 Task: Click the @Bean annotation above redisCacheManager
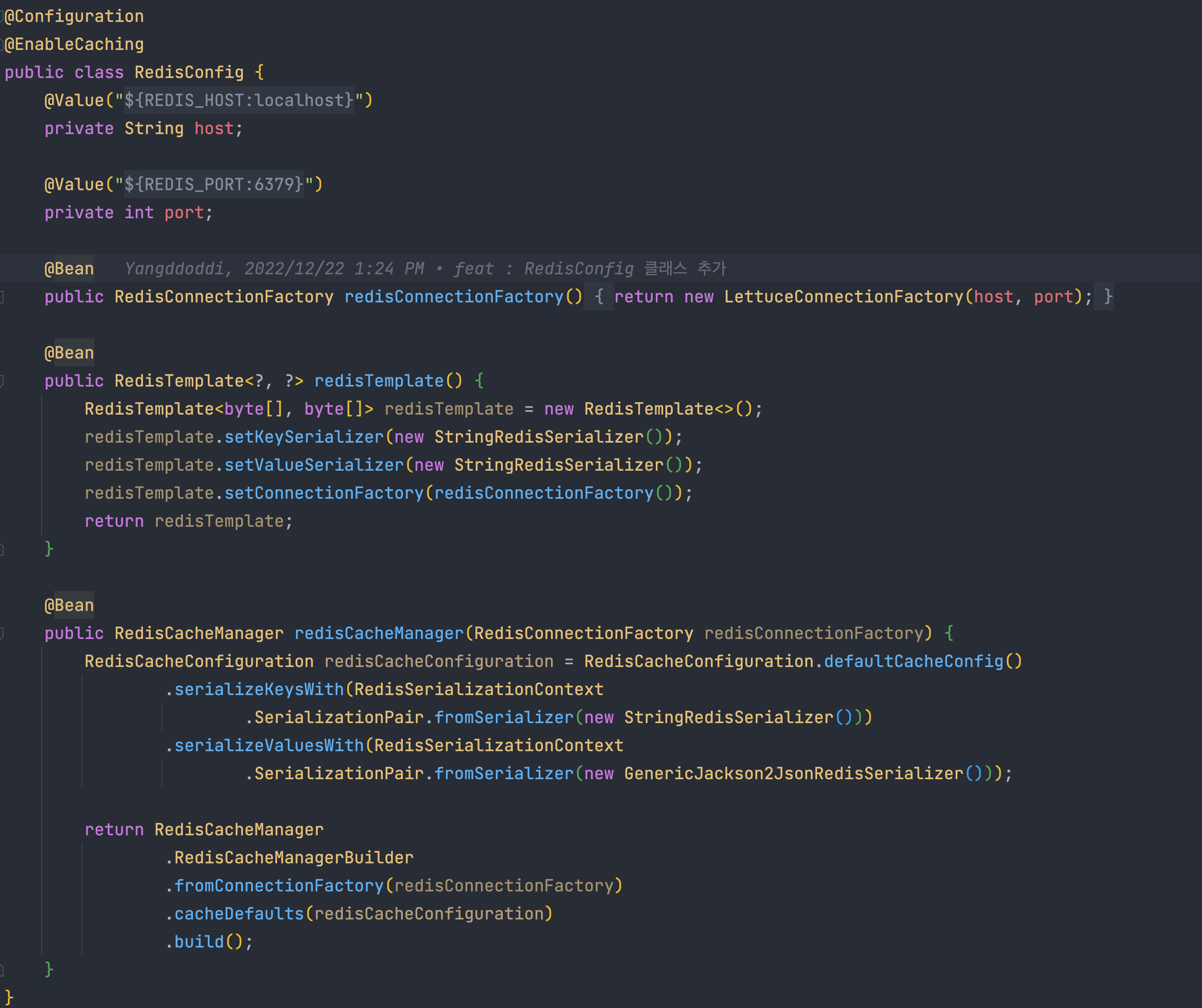coord(69,605)
